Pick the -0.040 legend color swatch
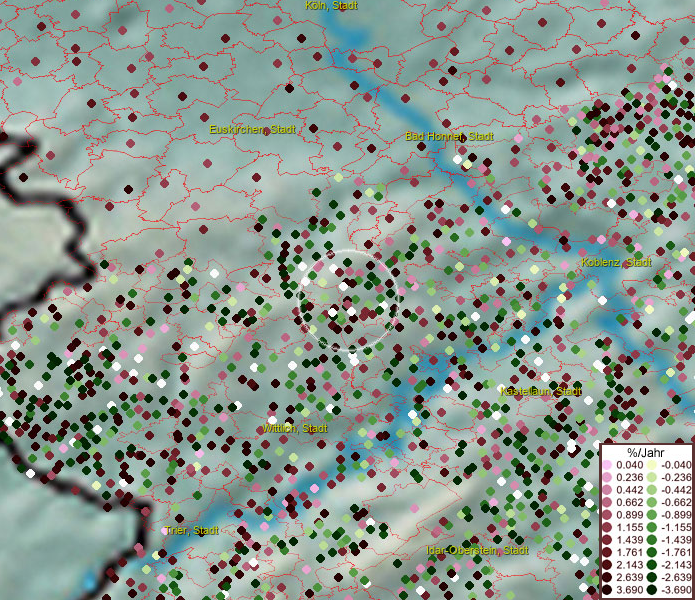 (652, 465)
